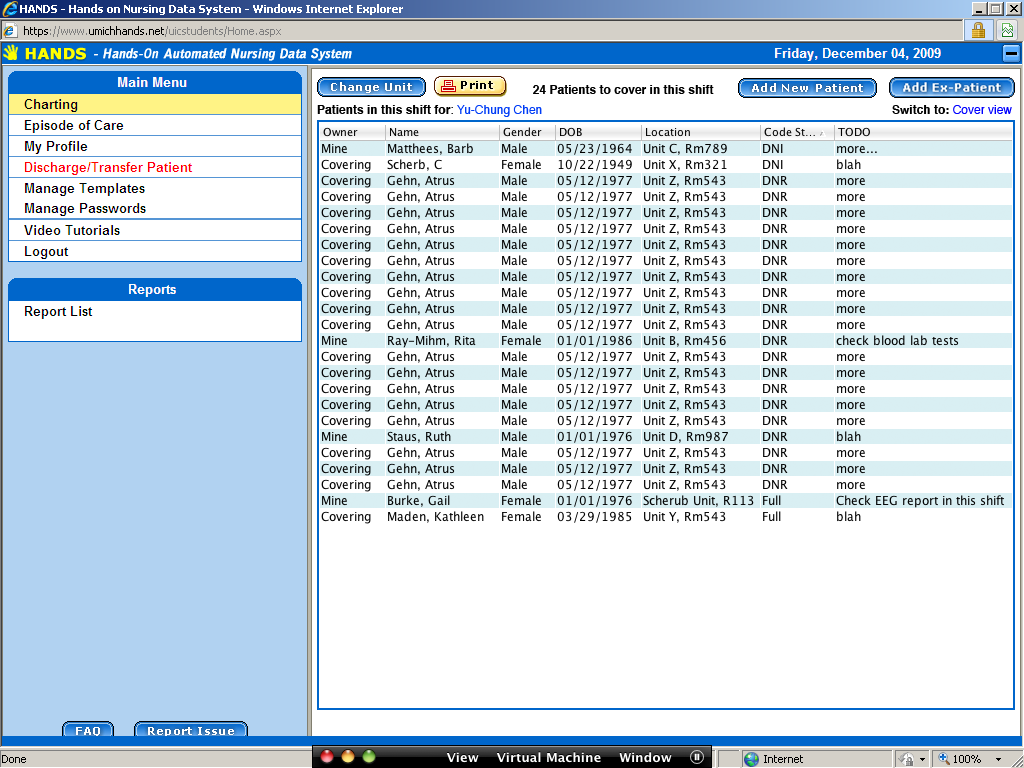Select patient row Staus, Ruth
The width and height of the screenshot is (1024, 768).
665,436
